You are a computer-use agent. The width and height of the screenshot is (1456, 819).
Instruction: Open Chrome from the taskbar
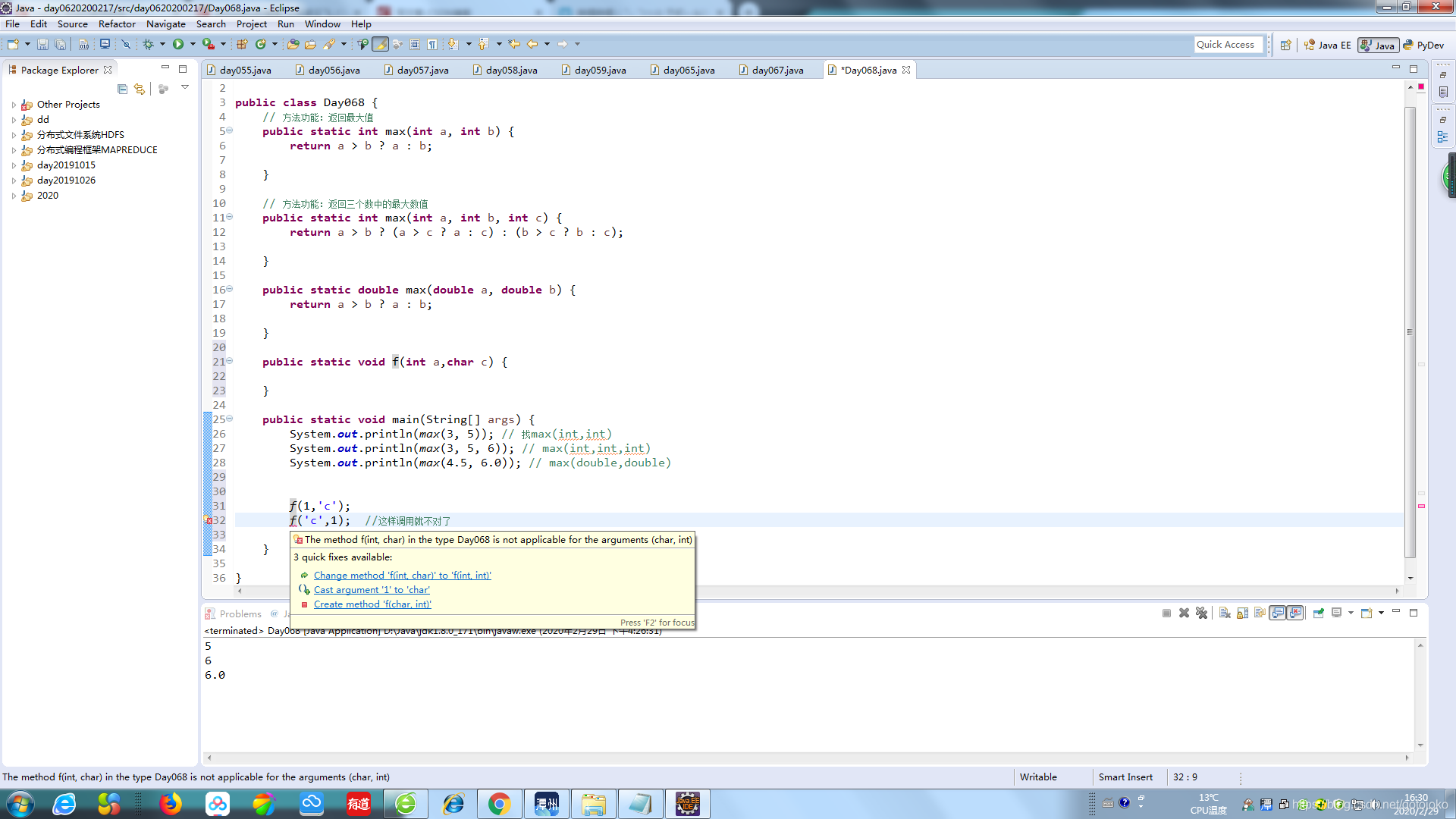tap(499, 804)
